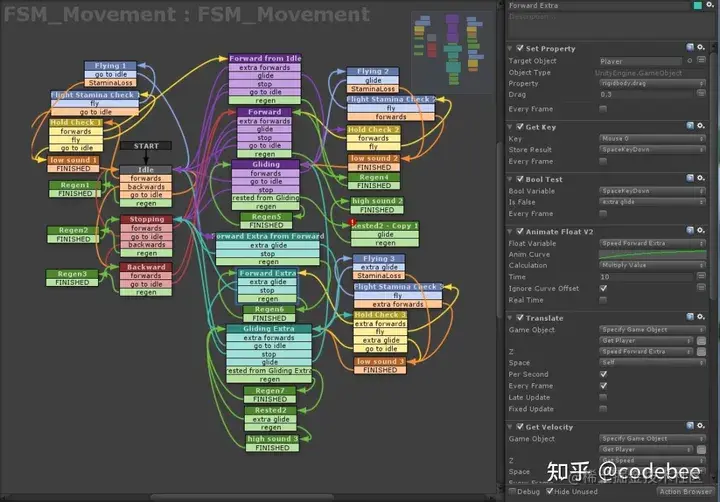Viewport: 720px width, 502px height.
Task: Open the Calculation dropdown showing Multiply Value
Action: coord(652,265)
